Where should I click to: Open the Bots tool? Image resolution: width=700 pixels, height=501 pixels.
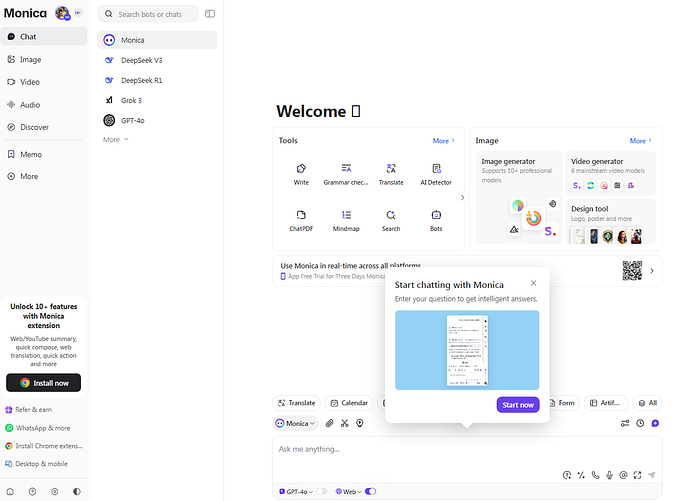pos(436,221)
